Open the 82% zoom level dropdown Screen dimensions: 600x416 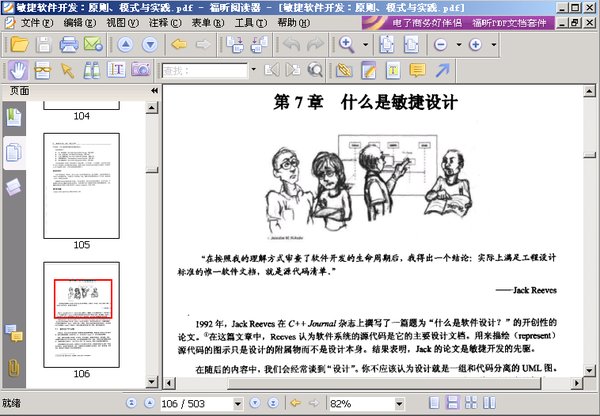399,404
